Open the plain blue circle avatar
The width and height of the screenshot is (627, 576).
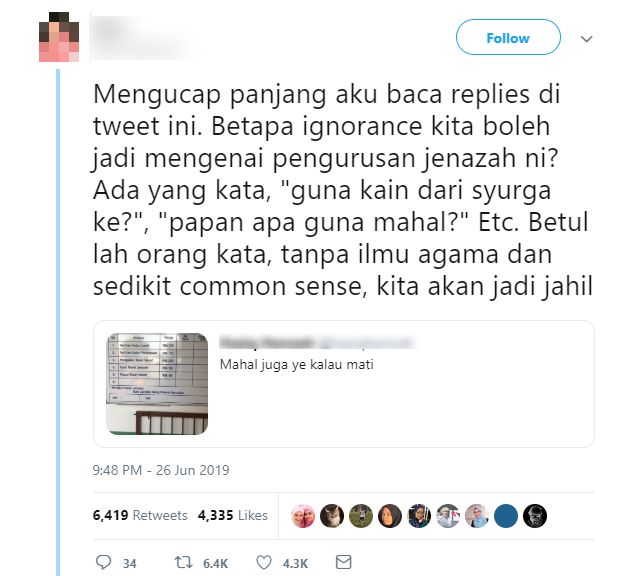pos(506,516)
